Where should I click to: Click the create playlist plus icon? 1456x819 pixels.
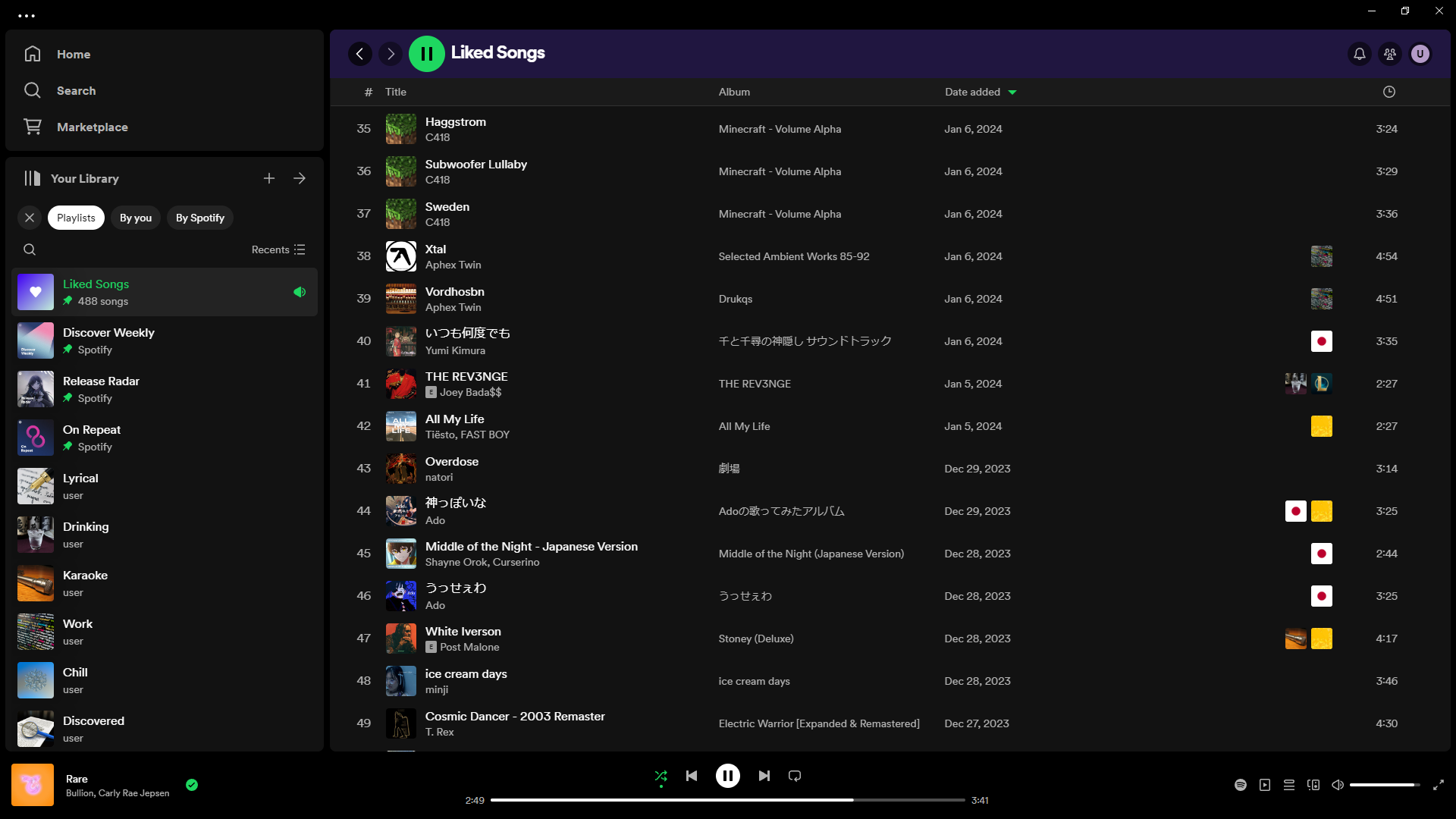(x=269, y=178)
